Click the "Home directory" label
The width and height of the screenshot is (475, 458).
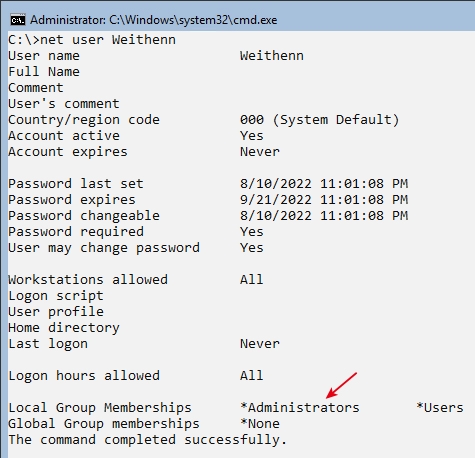[x=64, y=328]
